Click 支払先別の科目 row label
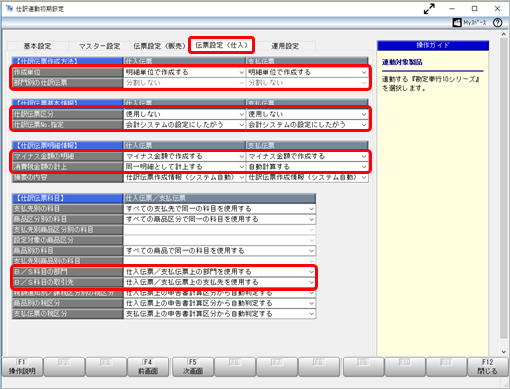The image size is (510, 389). click(x=67, y=209)
